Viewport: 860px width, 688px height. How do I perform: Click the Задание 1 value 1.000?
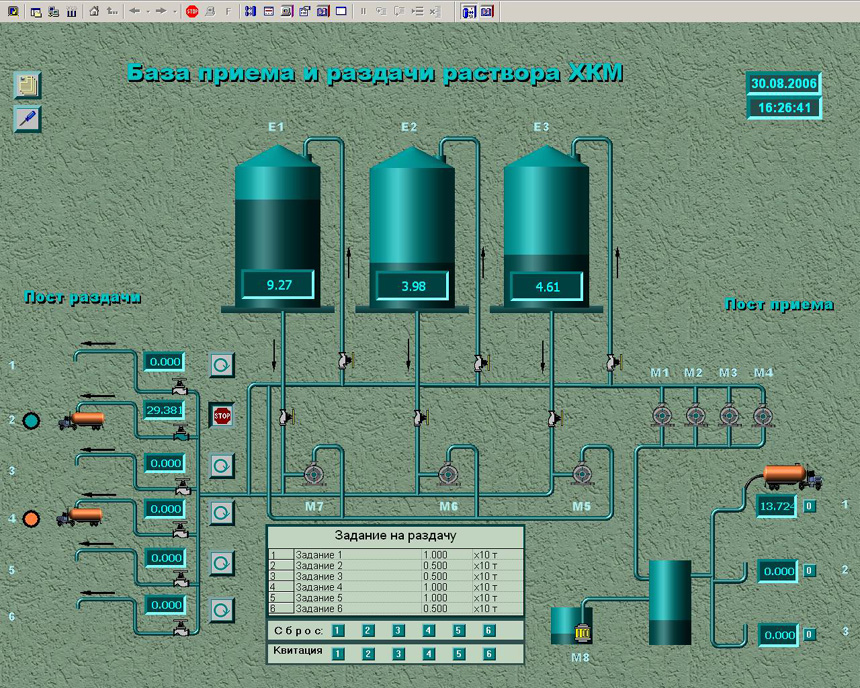coord(435,555)
